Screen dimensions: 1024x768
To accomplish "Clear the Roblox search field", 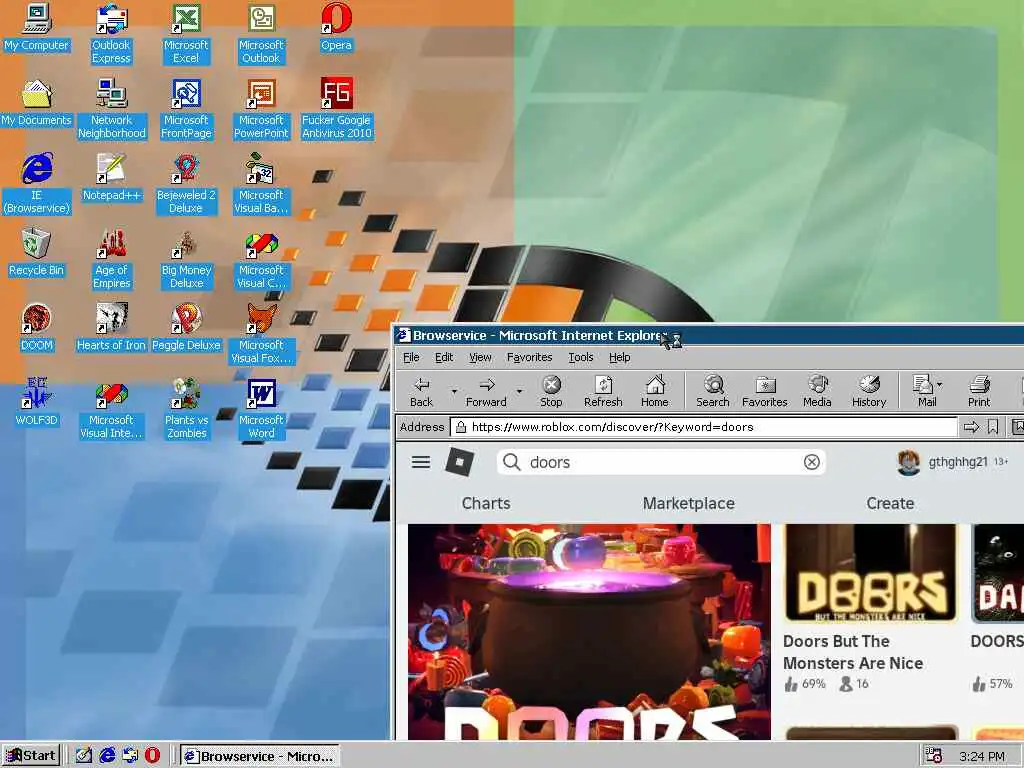I will click(812, 462).
